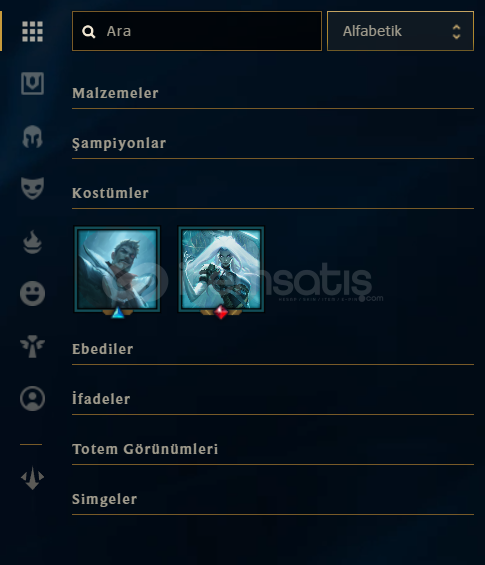This screenshot has height=565, width=485.
Task: Expand the Şampiyonlar section header
Action: coord(273,143)
